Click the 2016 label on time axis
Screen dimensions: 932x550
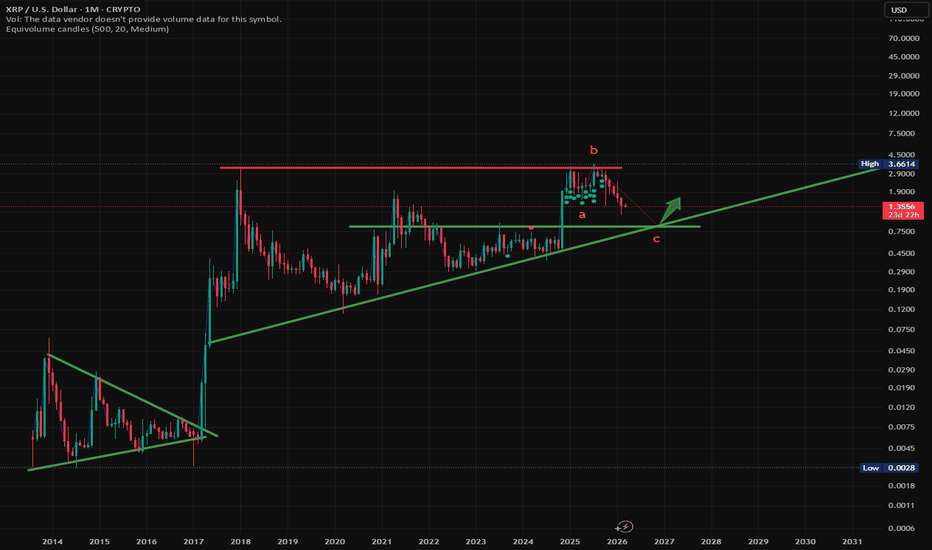[x=146, y=541]
